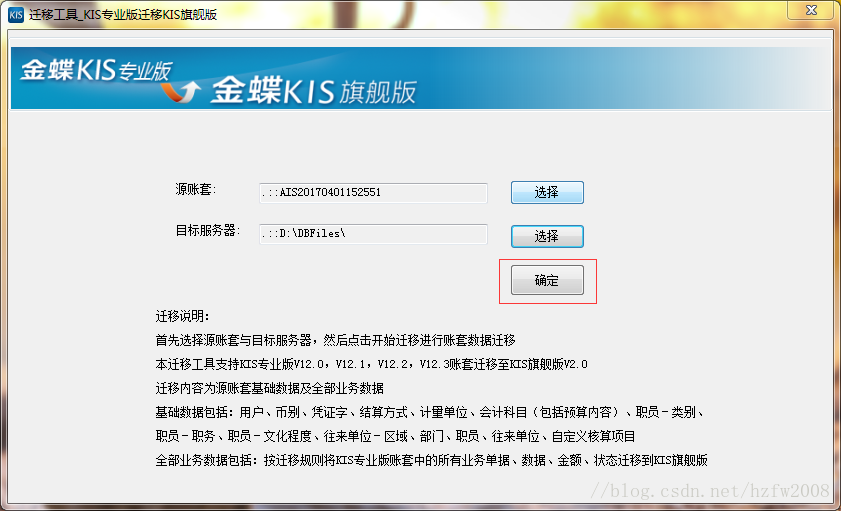Image resolution: width=841 pixels, height=511 pixels.
Task: Click the line listing supported versions V12.0
Action: click(x=371, y=364)
